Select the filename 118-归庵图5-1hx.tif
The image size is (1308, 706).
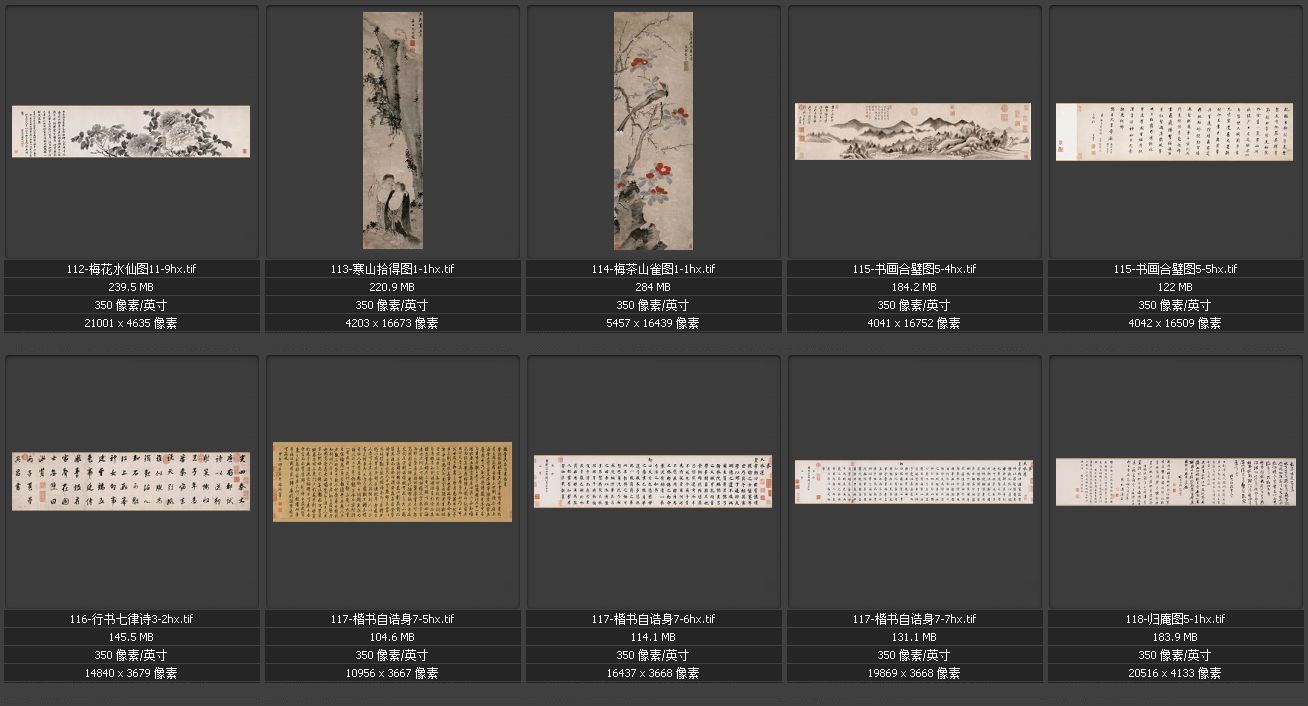pyautogui.click(x=1174, y=619)
